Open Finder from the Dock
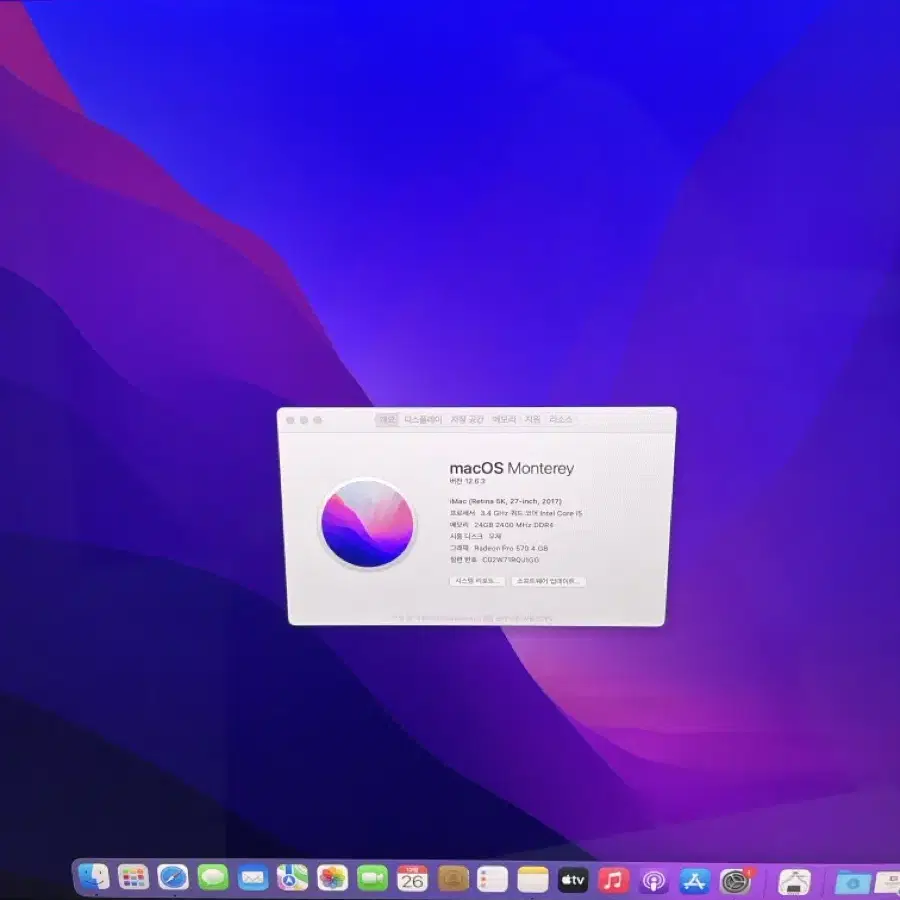900x900 pixels. (94, 878)
